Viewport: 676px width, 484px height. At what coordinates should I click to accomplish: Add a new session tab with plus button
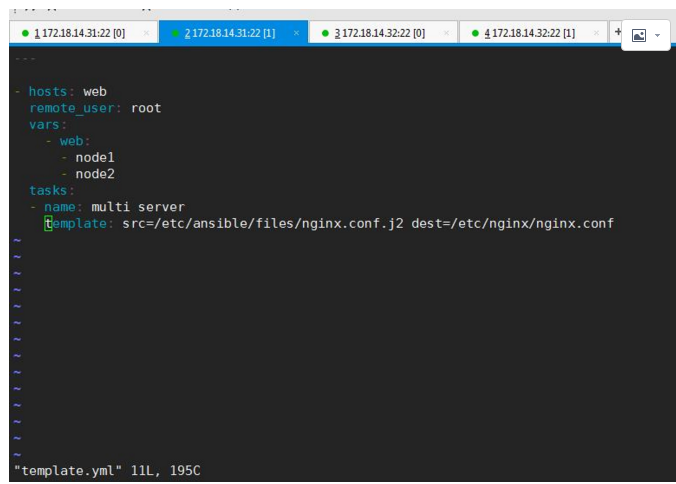tap(617, 32)
